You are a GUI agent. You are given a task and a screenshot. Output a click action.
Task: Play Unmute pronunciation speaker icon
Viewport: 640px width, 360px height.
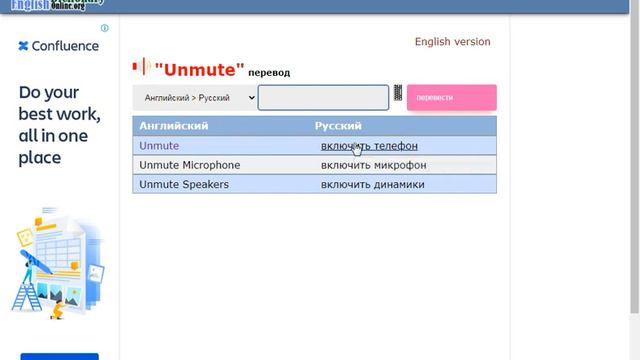click(x=142, y=67)
